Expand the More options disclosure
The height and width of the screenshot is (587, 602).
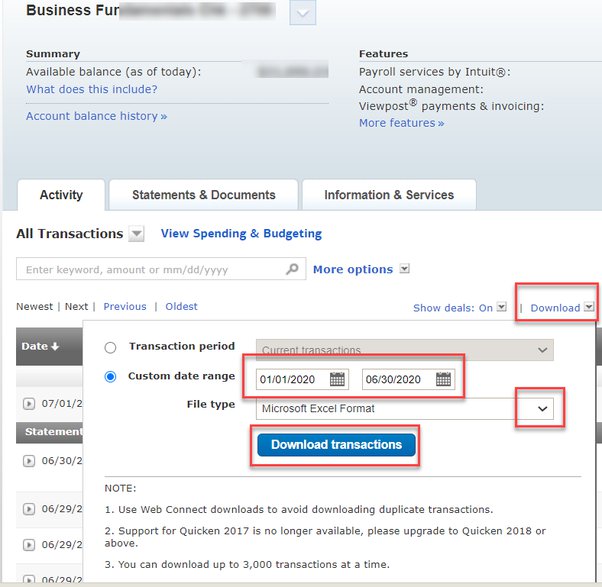404,269
